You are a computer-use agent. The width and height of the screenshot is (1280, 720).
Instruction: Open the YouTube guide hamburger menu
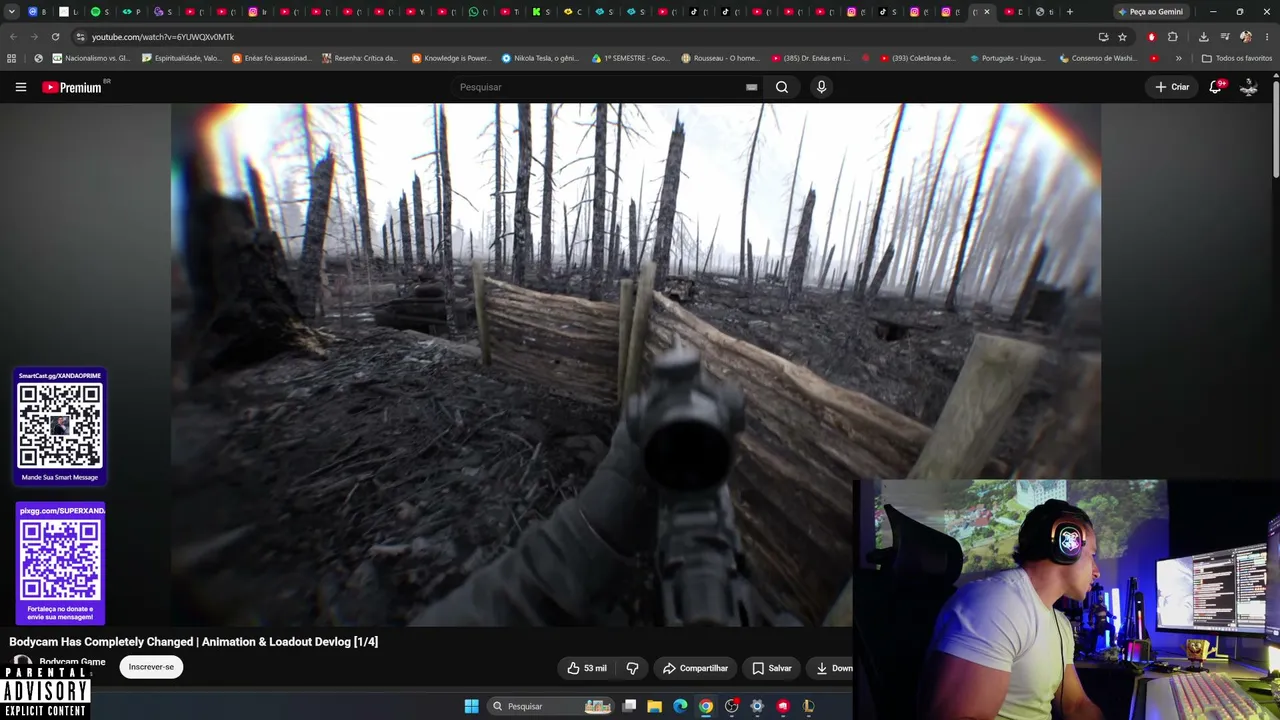(x=20, y=87)
